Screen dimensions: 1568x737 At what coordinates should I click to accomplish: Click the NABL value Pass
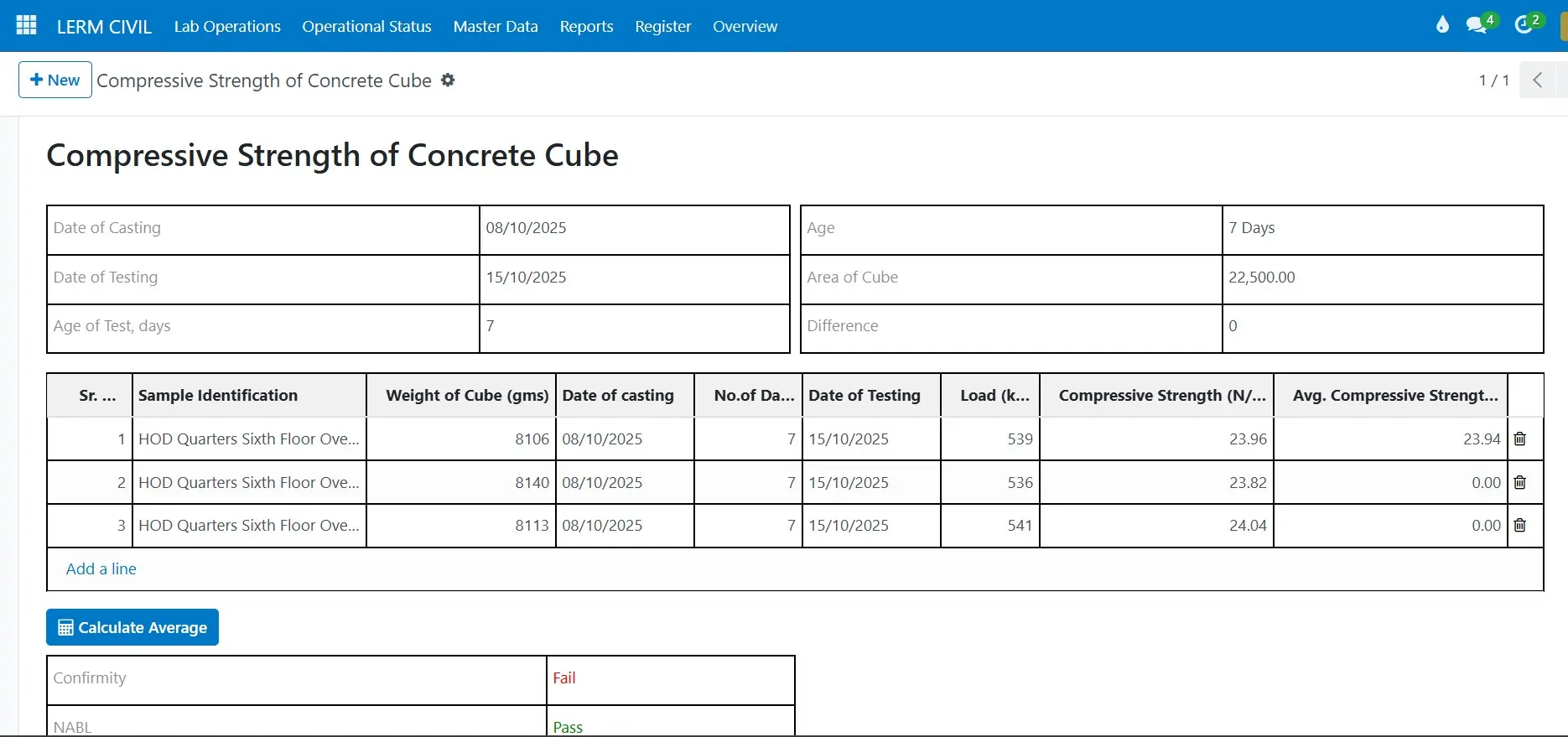click(568, 727)
